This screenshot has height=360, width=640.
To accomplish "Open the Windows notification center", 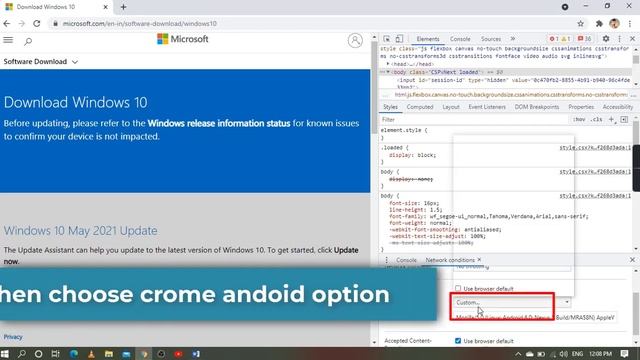I will pyautogui.click(x=624, y=354).
